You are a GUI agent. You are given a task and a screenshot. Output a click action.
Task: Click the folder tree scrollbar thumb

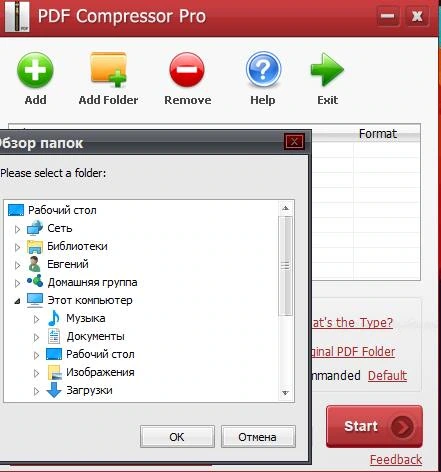285,266
